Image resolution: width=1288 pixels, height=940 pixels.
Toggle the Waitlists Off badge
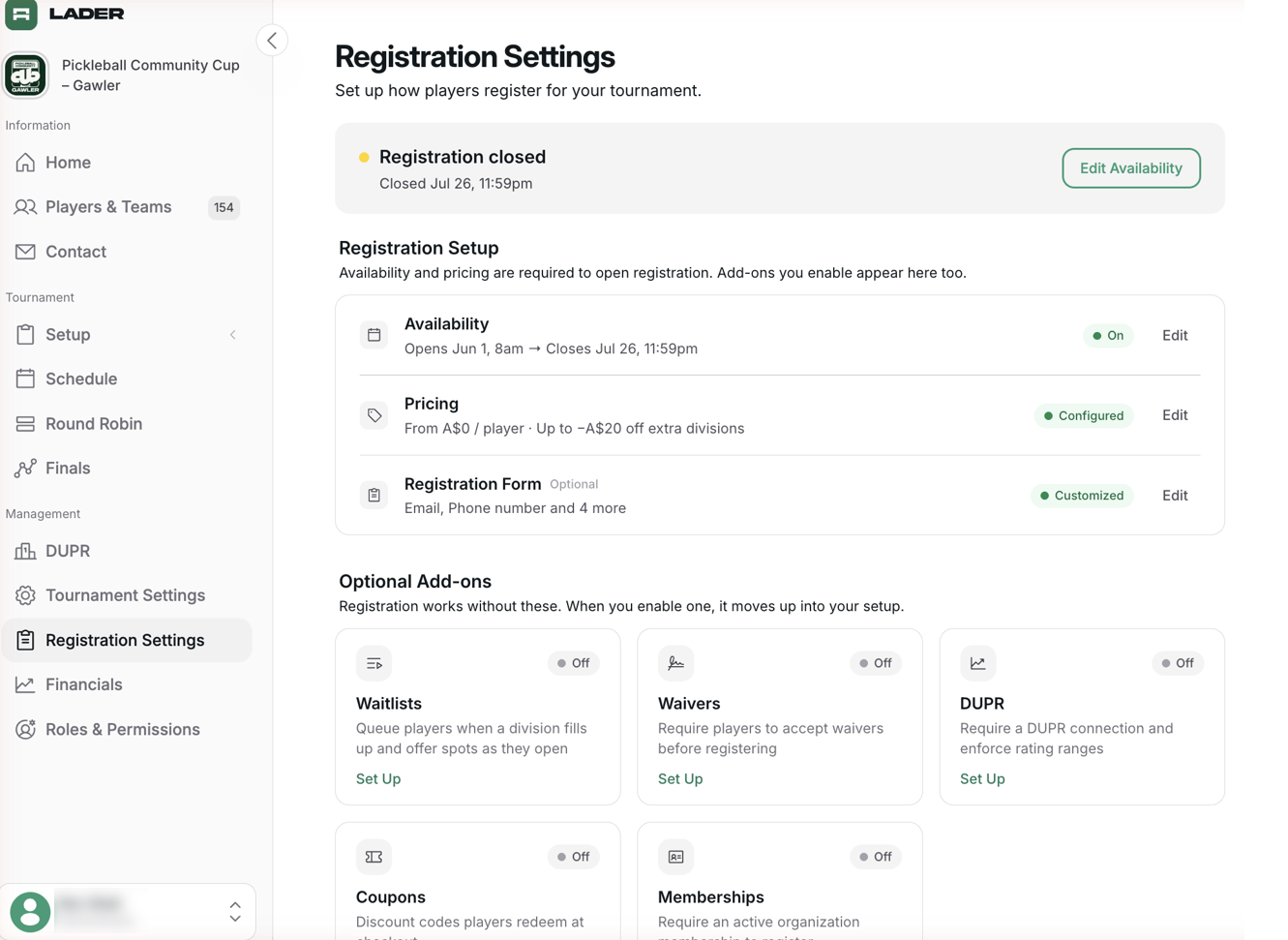click(574, 663)
